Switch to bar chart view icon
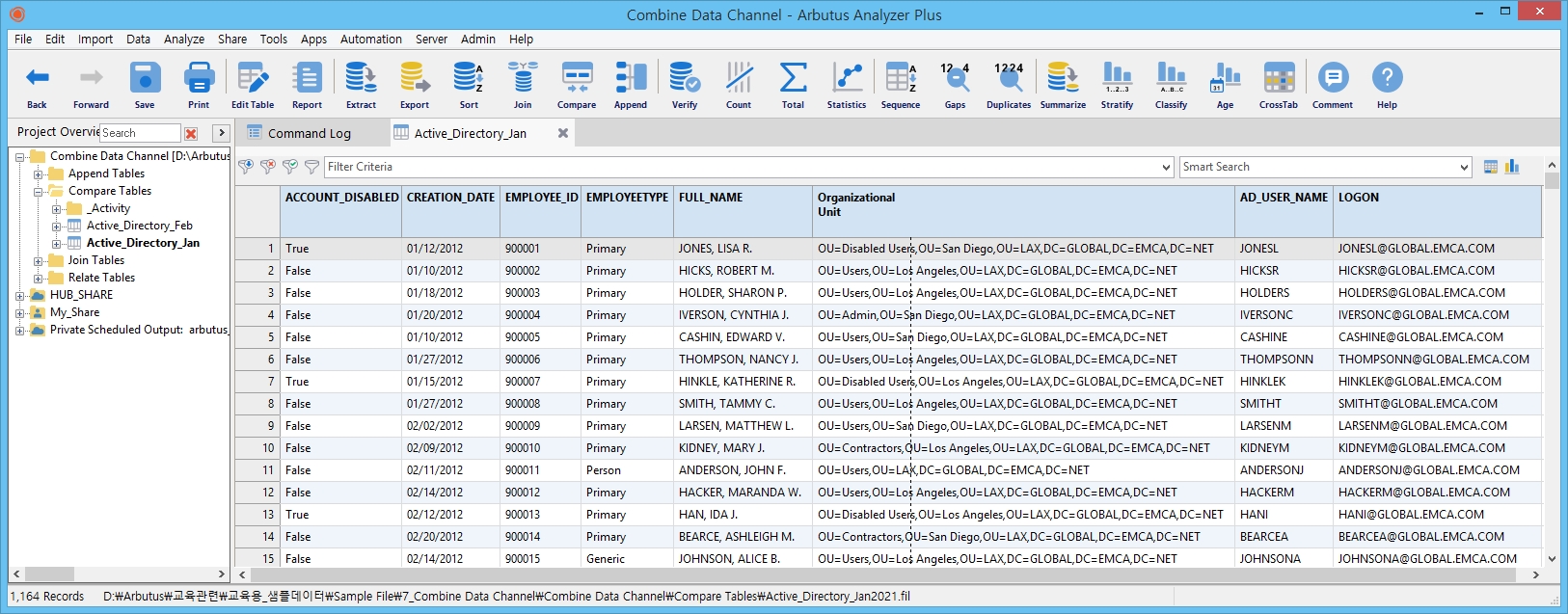This screenshot has width=1568, height=614. pyautogui.click(x=1512, y=167)
